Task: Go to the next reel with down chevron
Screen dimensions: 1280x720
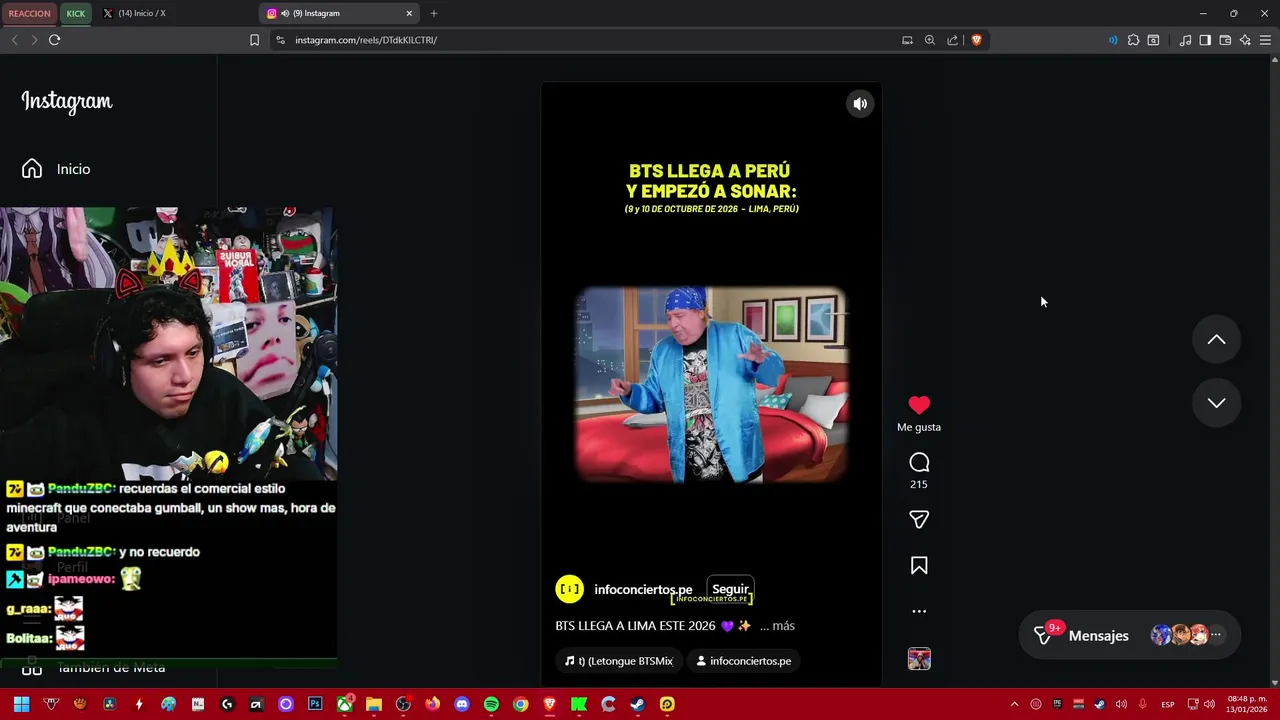Action: [1216, 403]
